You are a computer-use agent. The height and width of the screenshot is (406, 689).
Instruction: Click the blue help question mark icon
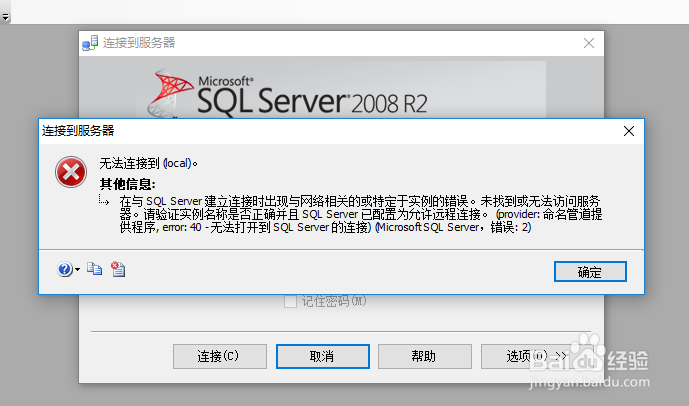[65, 269]
